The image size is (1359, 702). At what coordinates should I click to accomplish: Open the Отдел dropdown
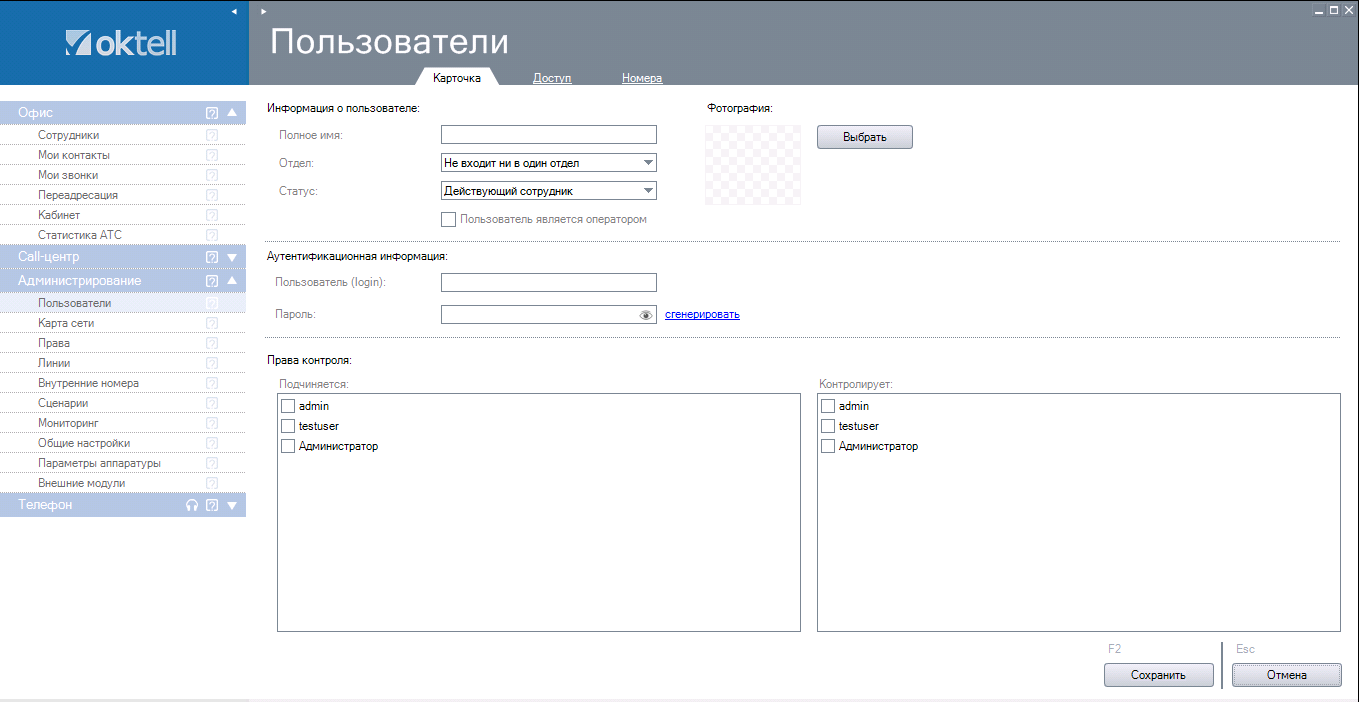[x=548, y=163]
